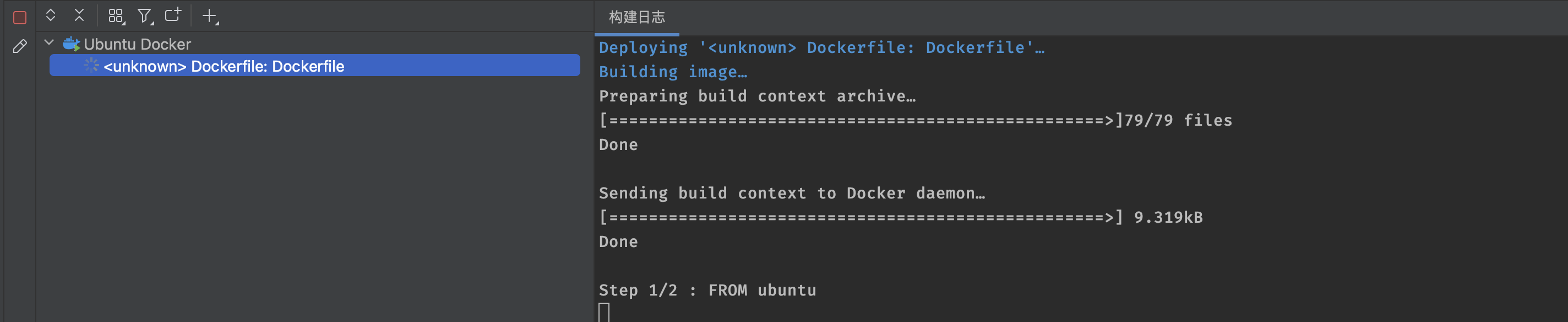
Task: Stop the running Dockerfile deployment
Action: click(20, 16)
